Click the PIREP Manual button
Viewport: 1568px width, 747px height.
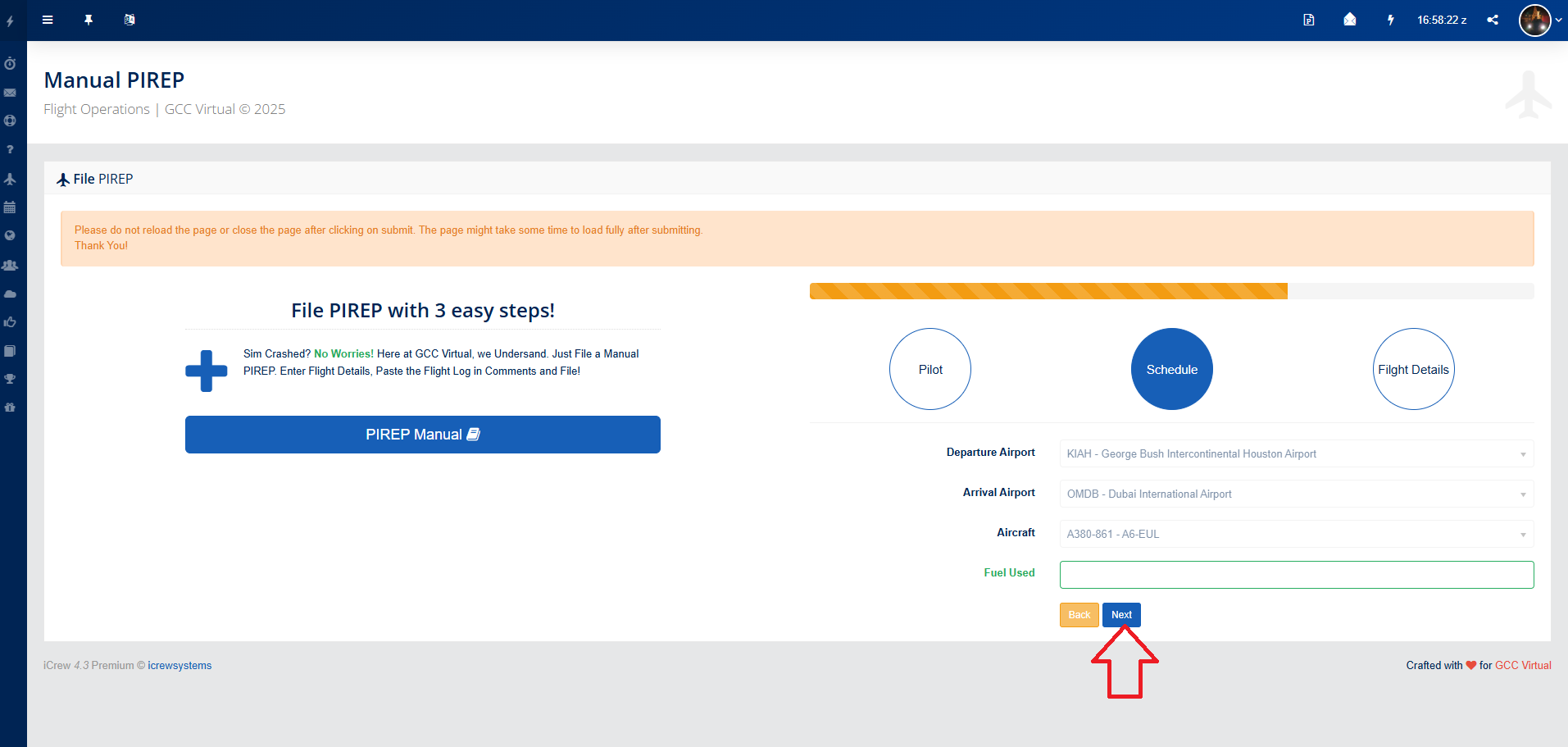coord(423,435)
